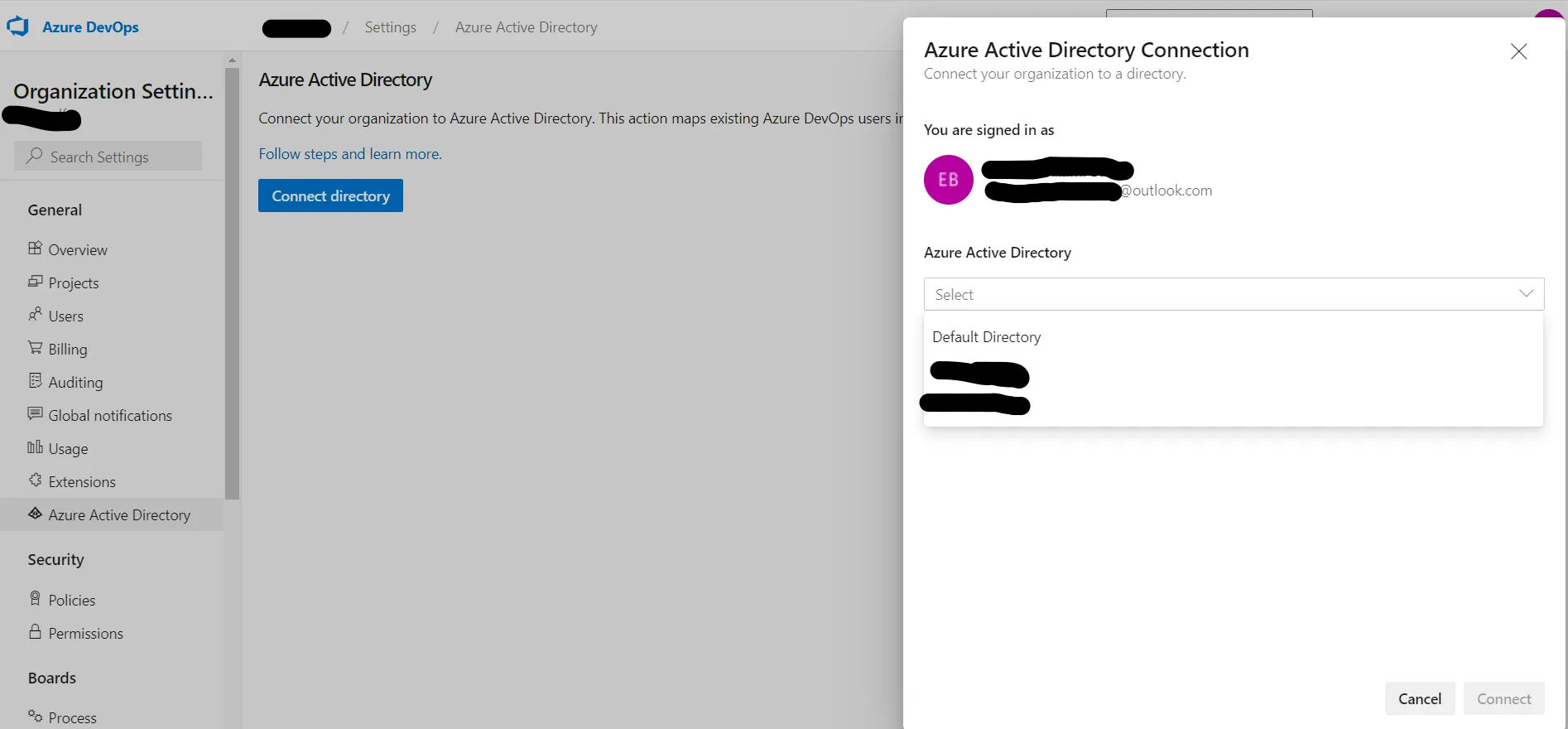Image resolution: width=1568 pixels, height=729 pixels.
Task: Click the Security section header
Action: click(55, 559)
